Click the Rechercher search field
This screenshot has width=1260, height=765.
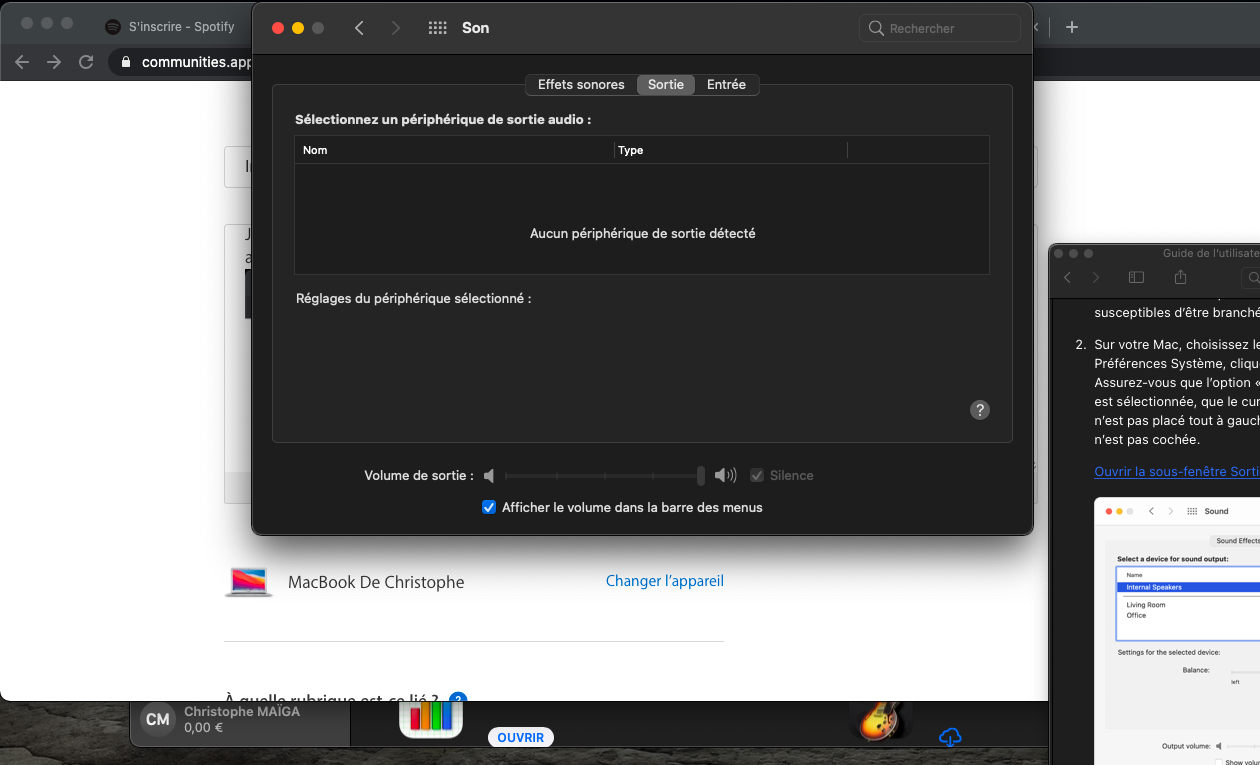coord(940,28)
